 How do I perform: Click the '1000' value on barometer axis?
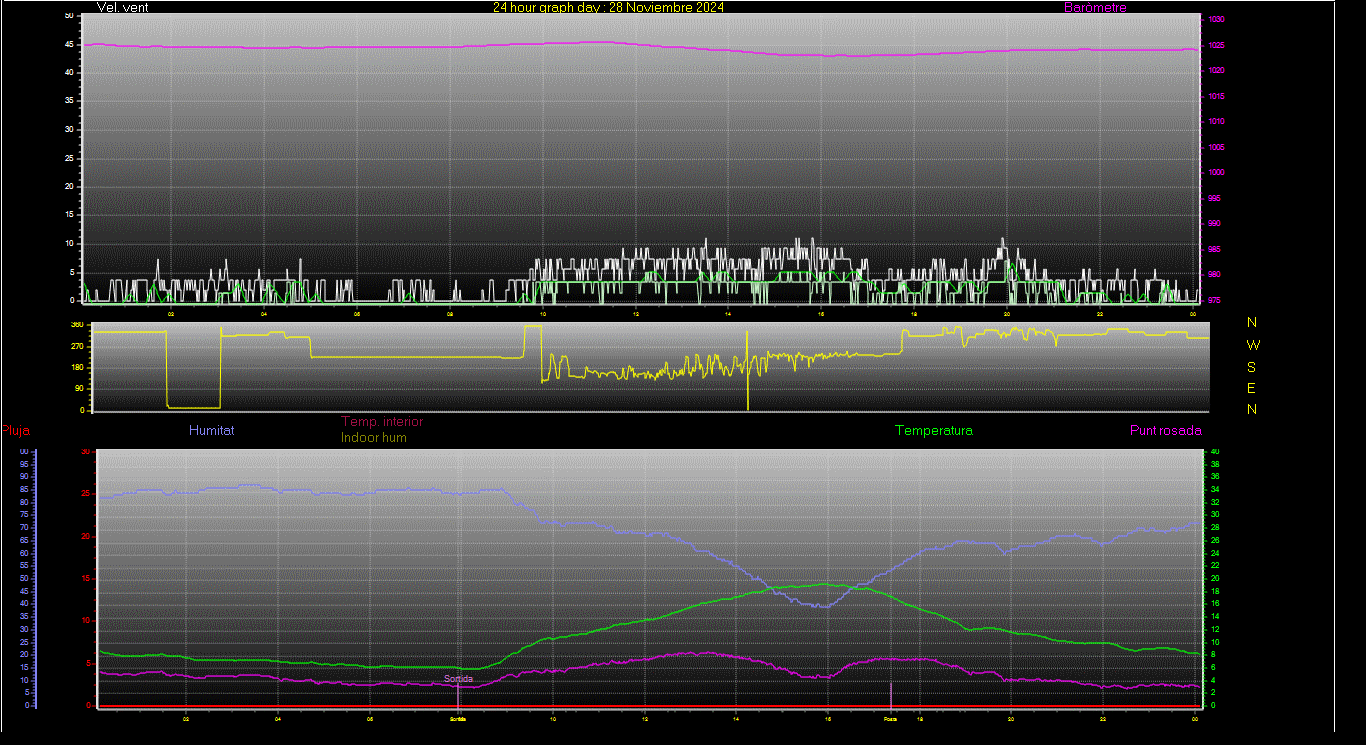[1216, 172]
